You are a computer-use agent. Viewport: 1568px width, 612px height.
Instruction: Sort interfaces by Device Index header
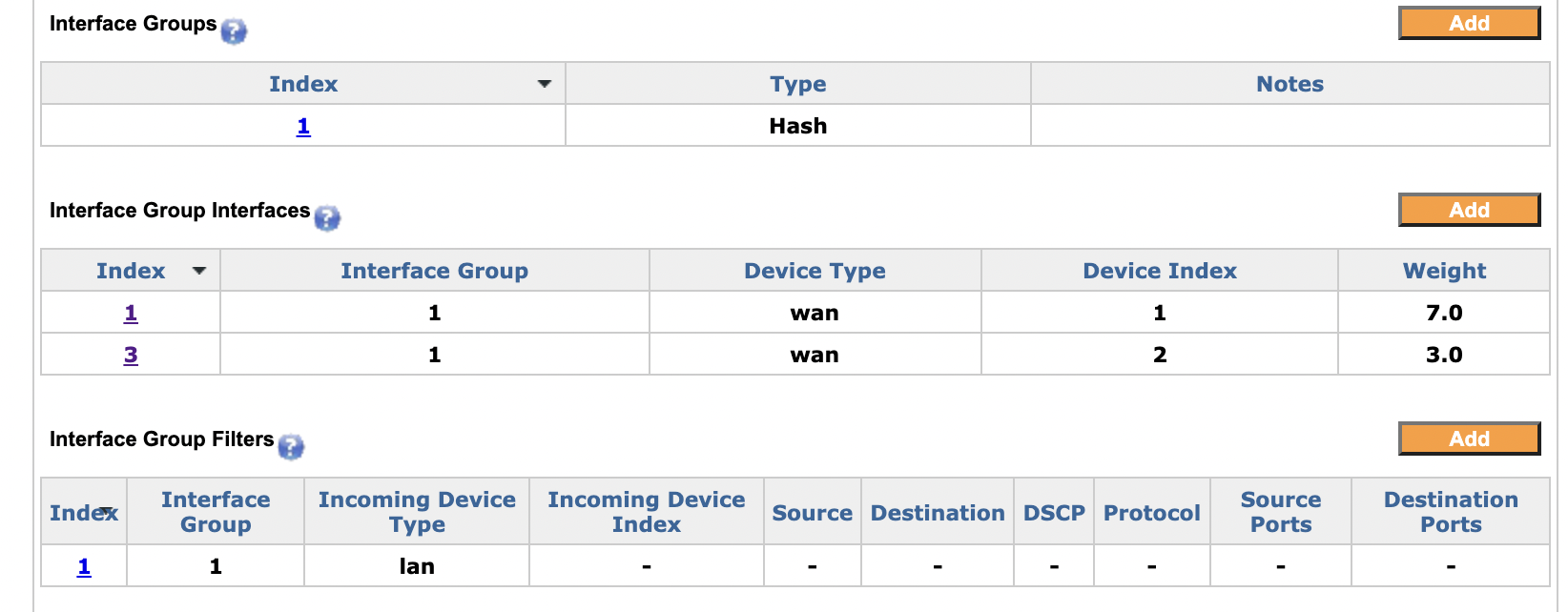1160,271
